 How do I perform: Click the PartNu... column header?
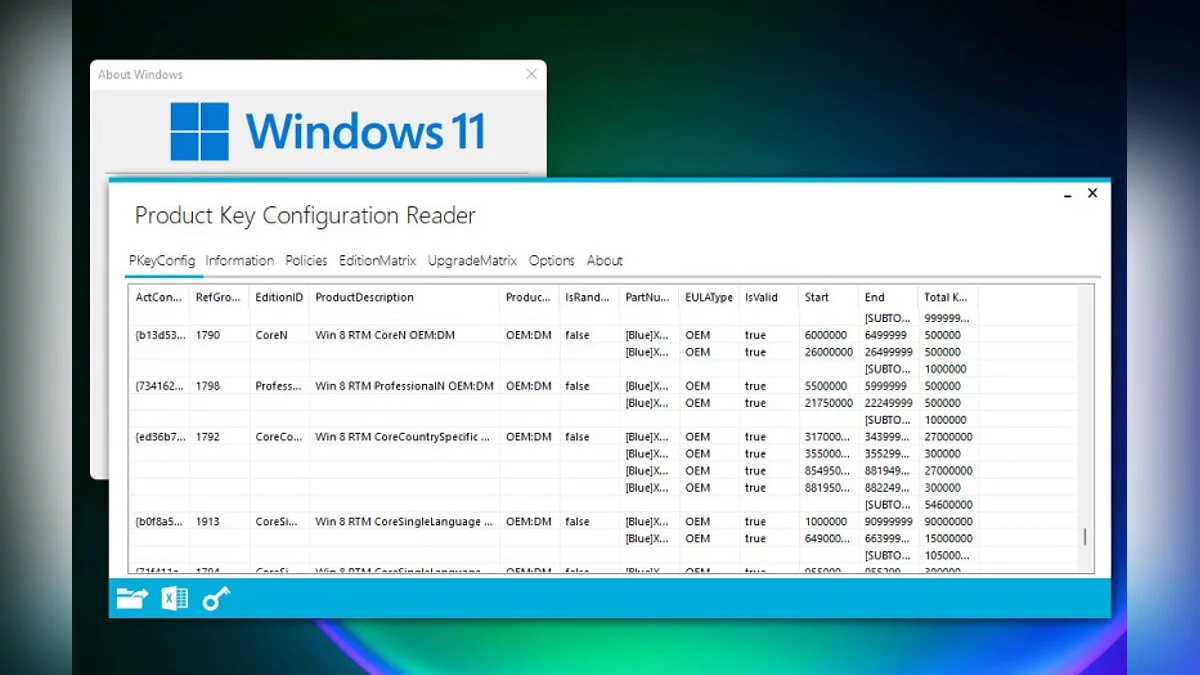[x=649, y=297]
